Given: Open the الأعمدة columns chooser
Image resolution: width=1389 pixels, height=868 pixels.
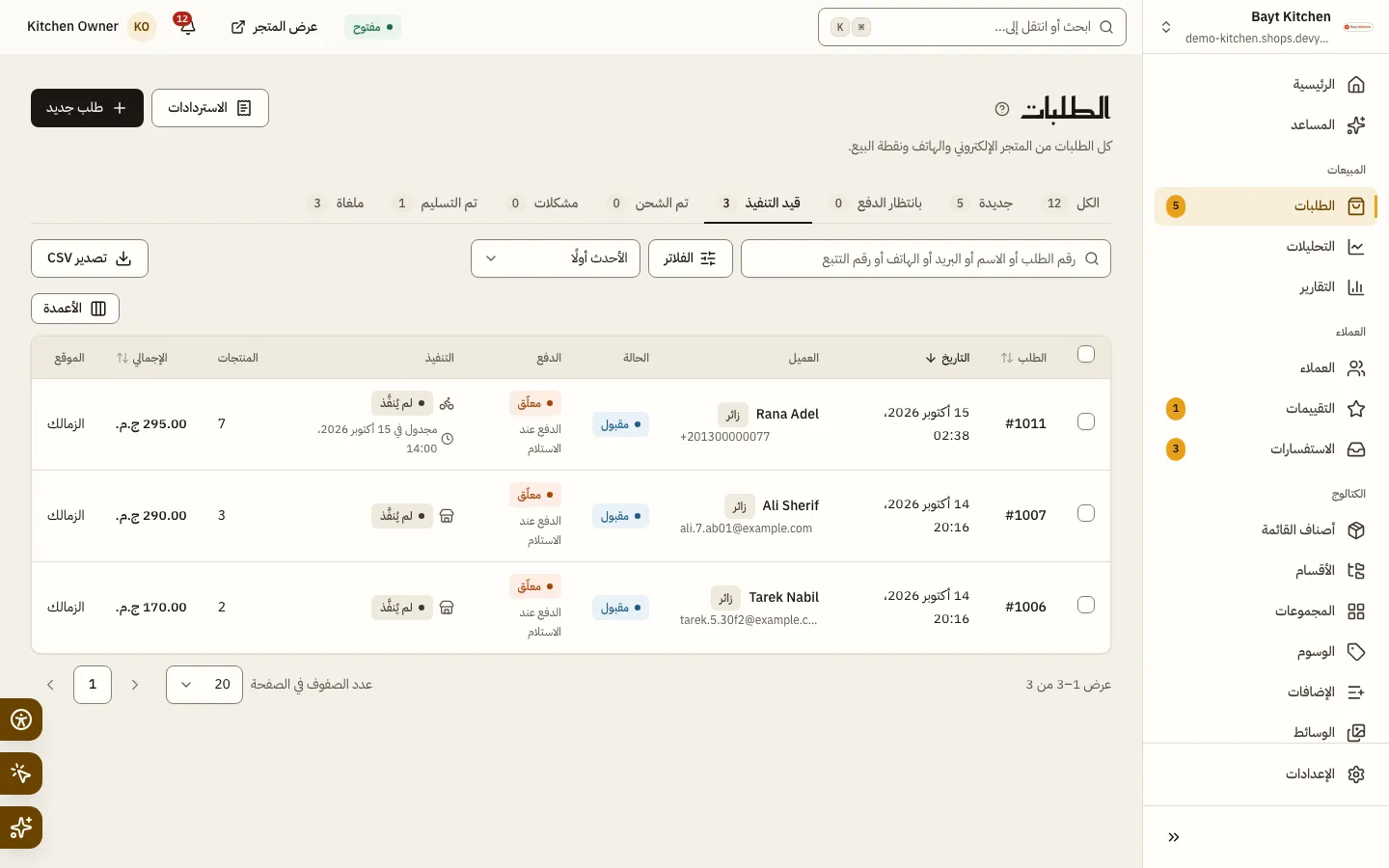Looking at the screenshot, I should (75, 309).
